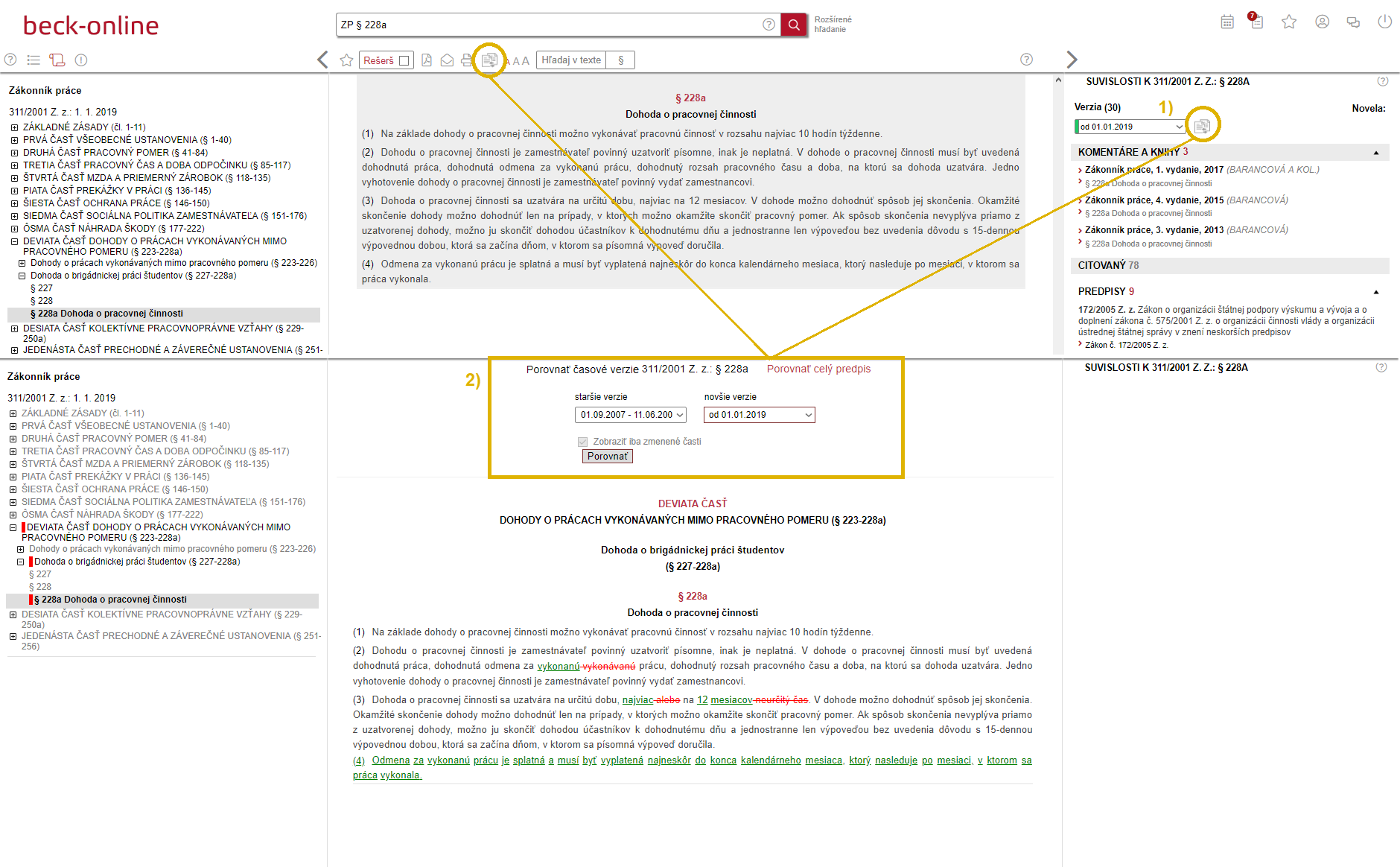Screen dimensions: 1400x867
Task: Click the Porovnať button
Action: (x=608, y=457)
